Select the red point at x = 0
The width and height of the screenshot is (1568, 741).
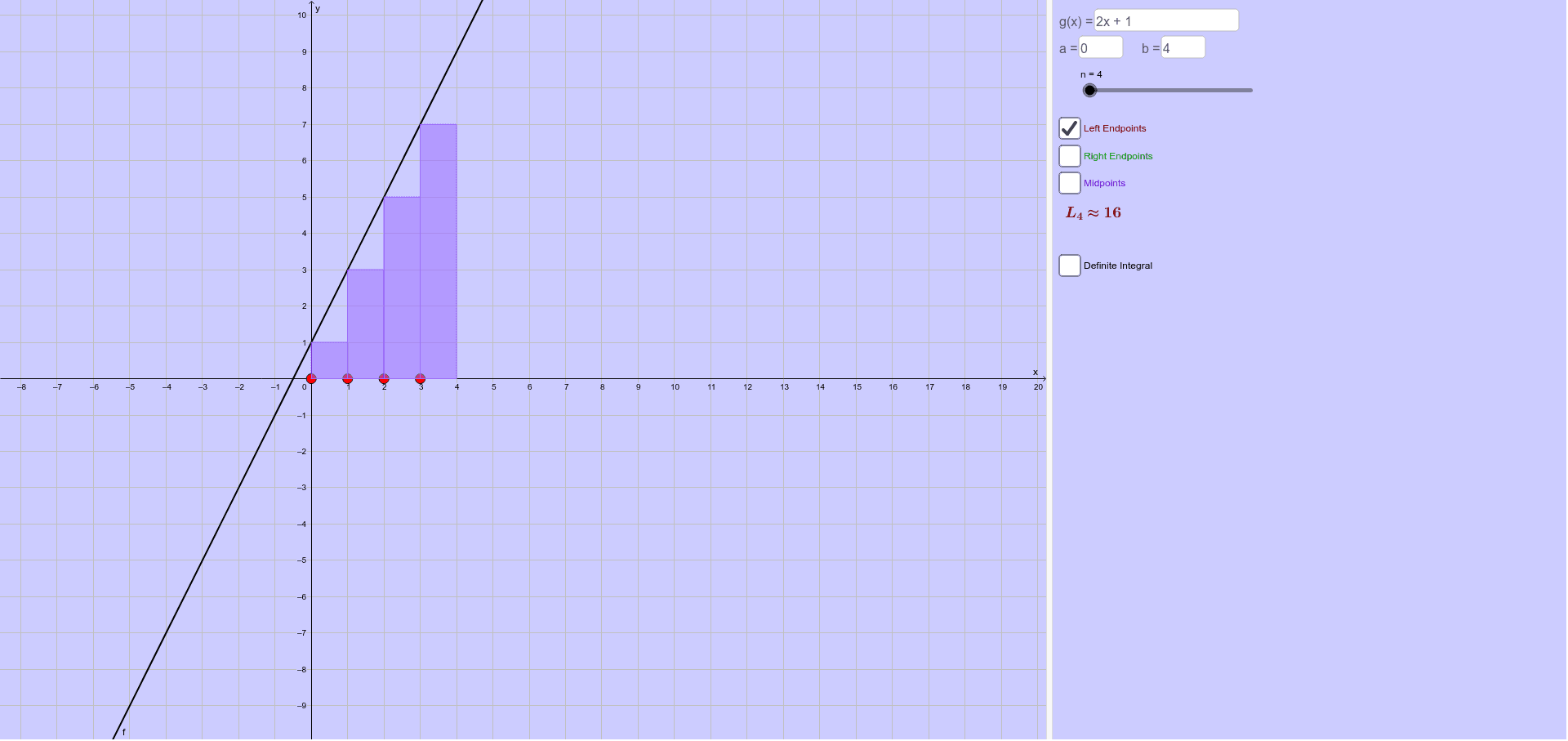click(312, 378)
